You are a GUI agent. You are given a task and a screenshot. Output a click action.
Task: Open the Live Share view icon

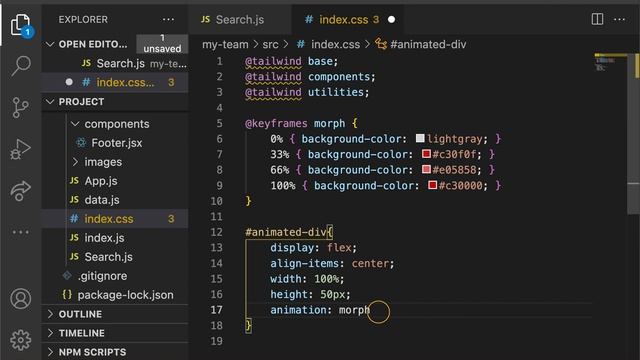click(20, 191)
